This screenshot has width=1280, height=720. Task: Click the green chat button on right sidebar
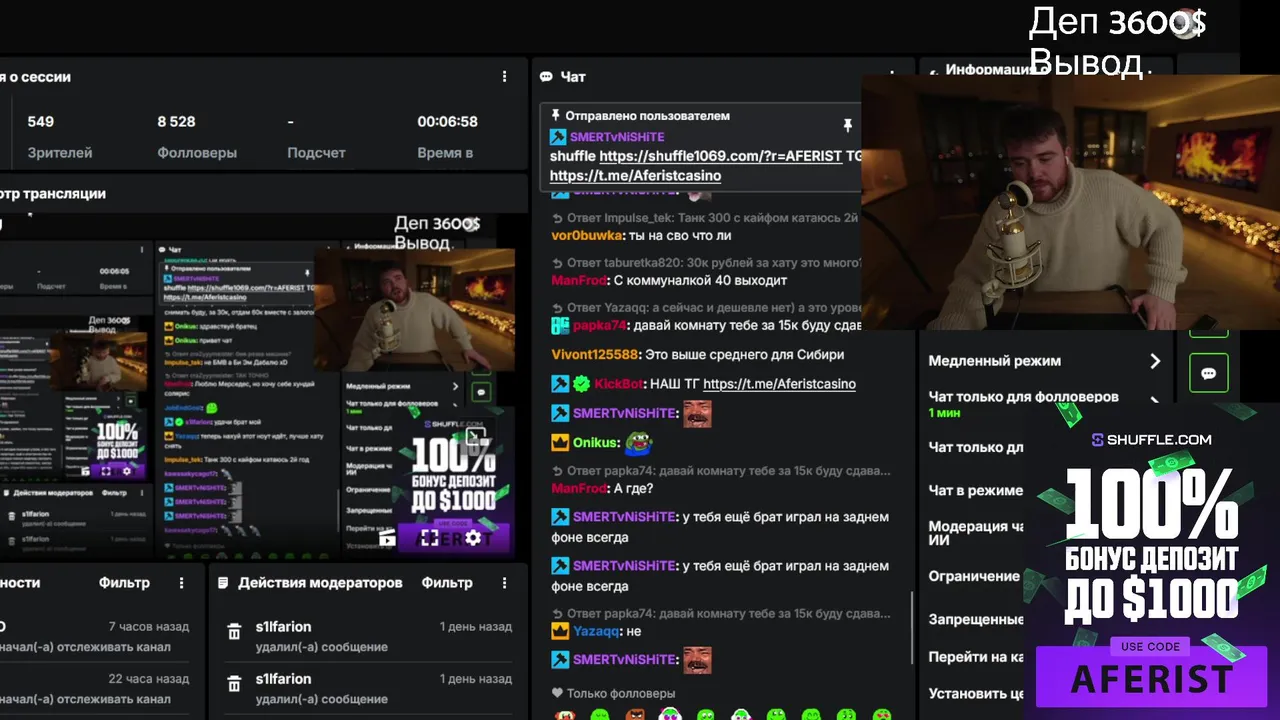[x=1208, y=373]
